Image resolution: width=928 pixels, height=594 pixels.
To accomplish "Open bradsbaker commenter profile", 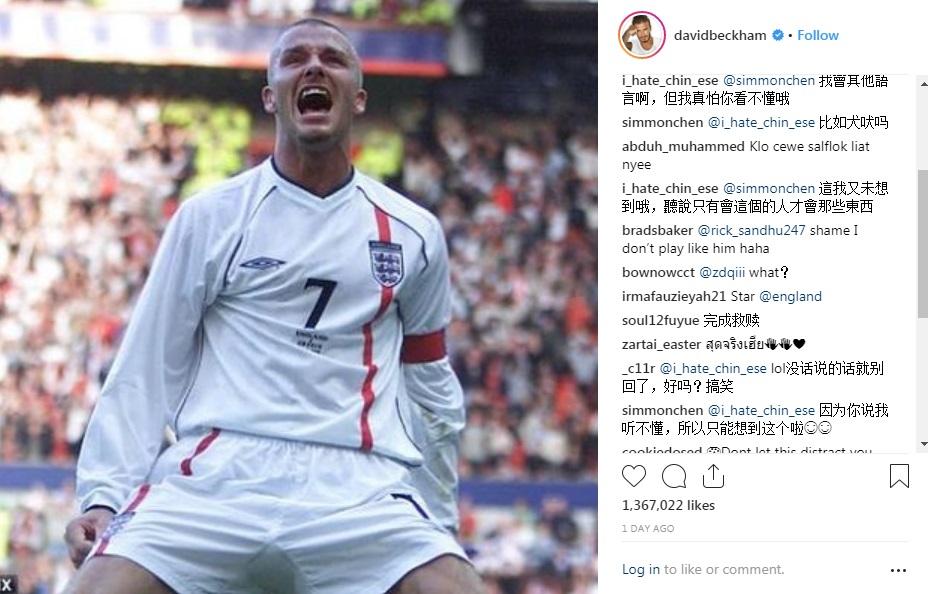I will tap(657, 231).
